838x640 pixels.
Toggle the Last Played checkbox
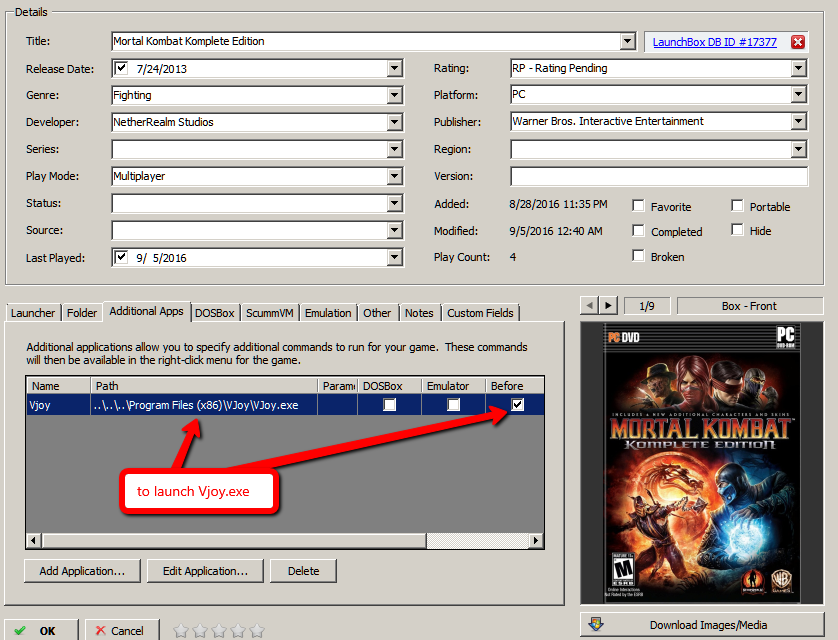pyautogui.click(x=121, y=257)
